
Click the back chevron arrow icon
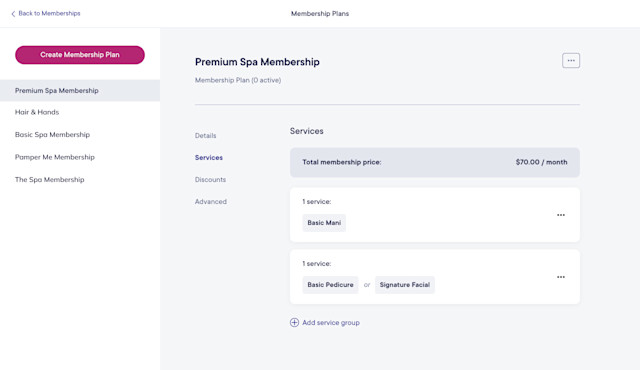point(13,14)
